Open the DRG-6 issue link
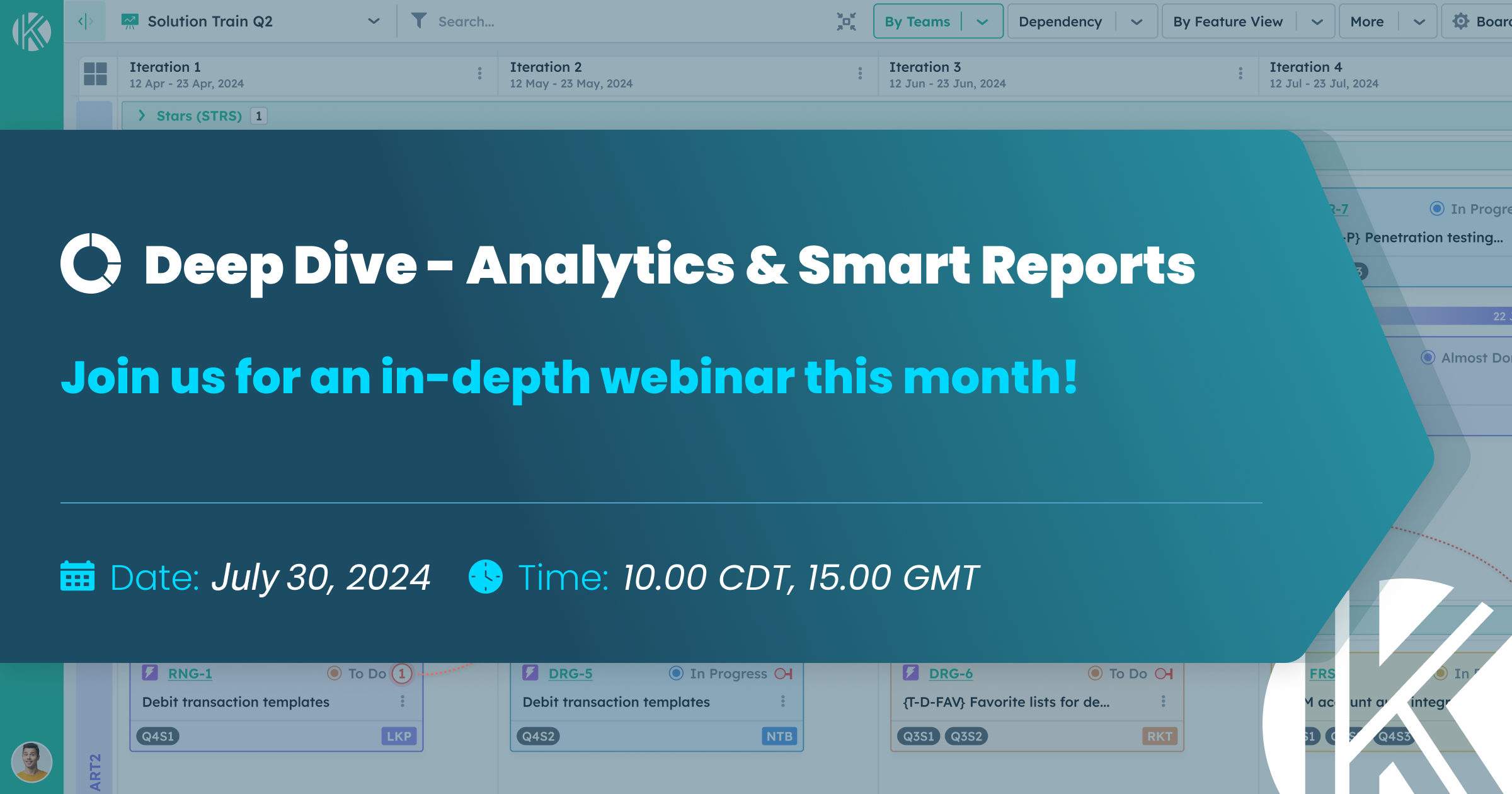Screen dimensions: 1512x794 [951, 674]
